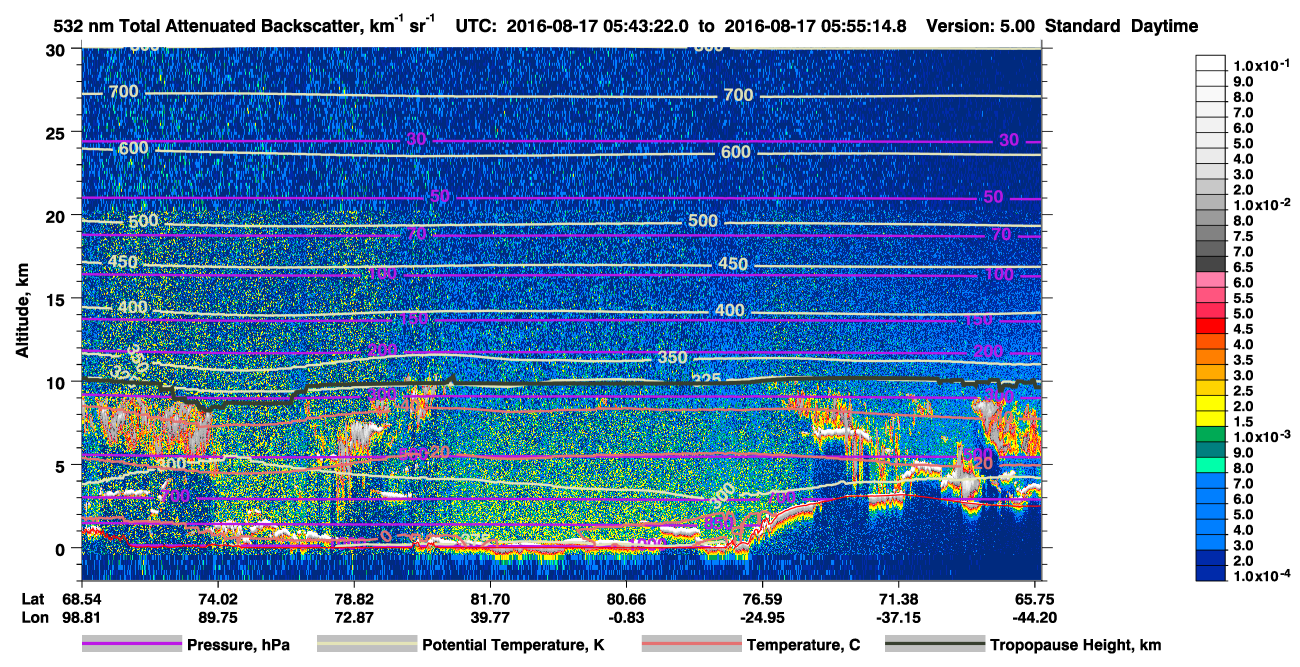Click longitude value 39.77

point(490,618)
